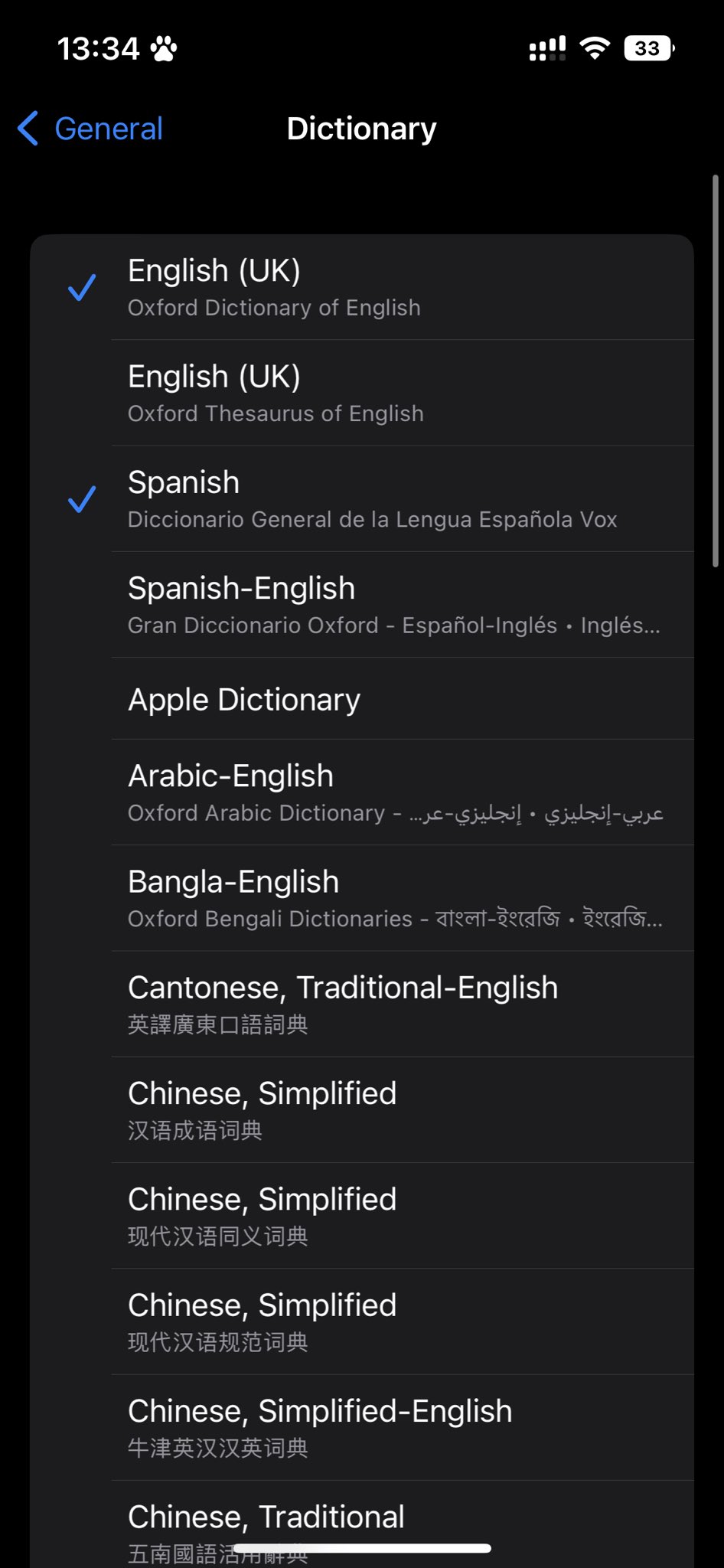This screenshot has width=724, height=1568.
Task: Tap the back chevron arrow icon
Action: [x=28, y=129]
